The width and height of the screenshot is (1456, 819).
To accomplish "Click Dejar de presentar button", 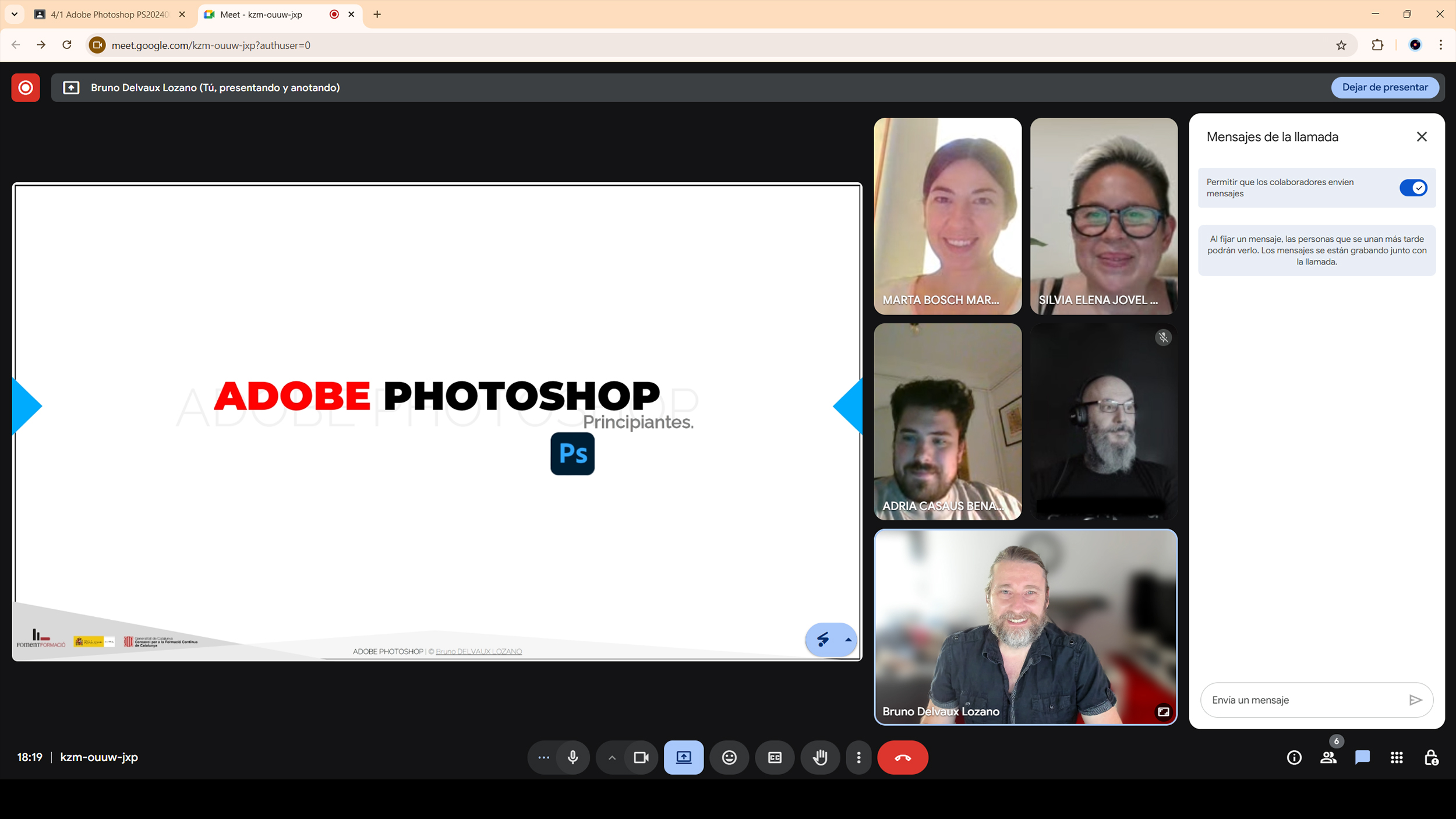I will (x=1384, y=87).
